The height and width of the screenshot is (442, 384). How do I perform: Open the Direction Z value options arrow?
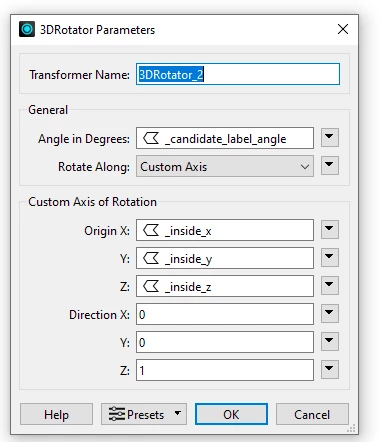pyautogui.click(x=330, y=369)
